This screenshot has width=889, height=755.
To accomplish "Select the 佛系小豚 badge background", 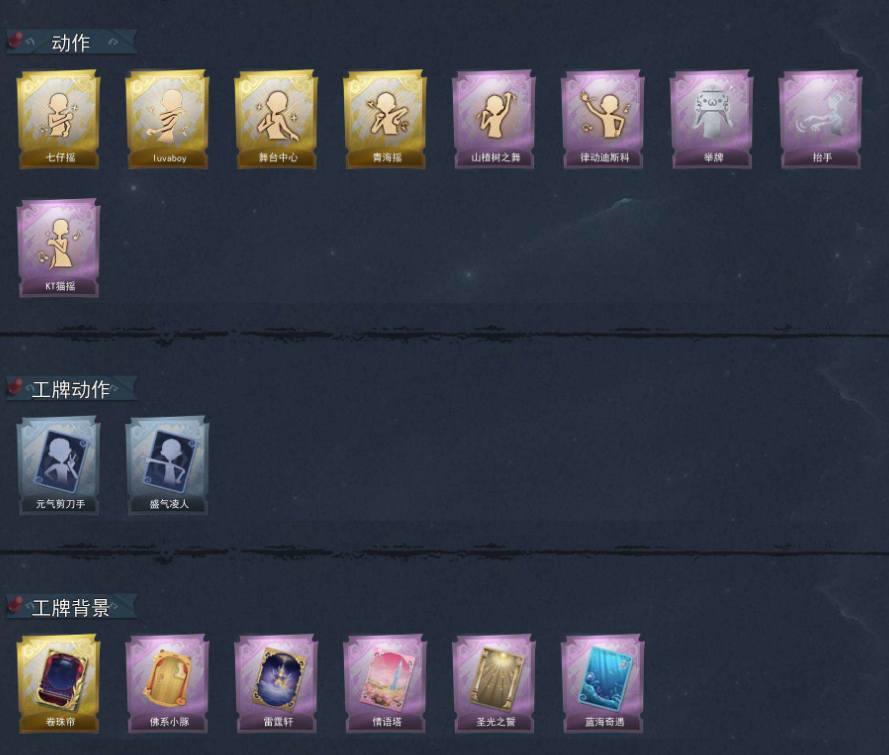I will [x=168, y=684].
